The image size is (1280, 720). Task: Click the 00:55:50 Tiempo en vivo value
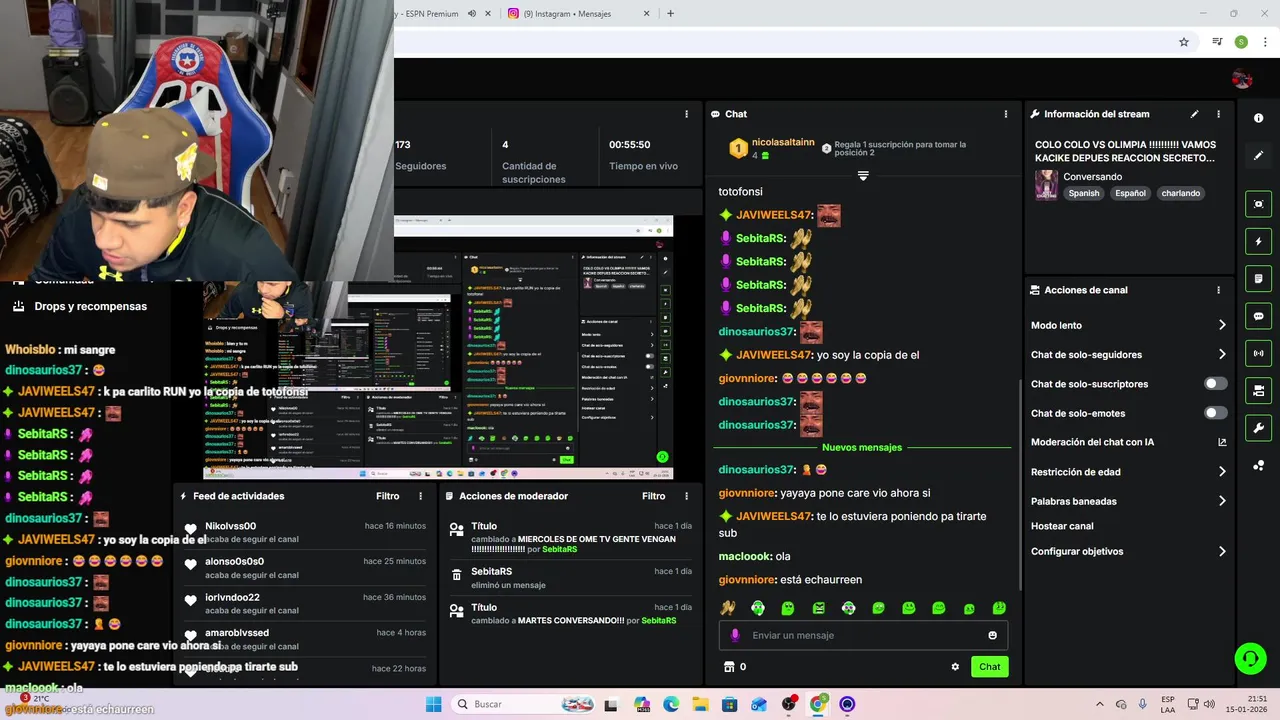[629, 144]
